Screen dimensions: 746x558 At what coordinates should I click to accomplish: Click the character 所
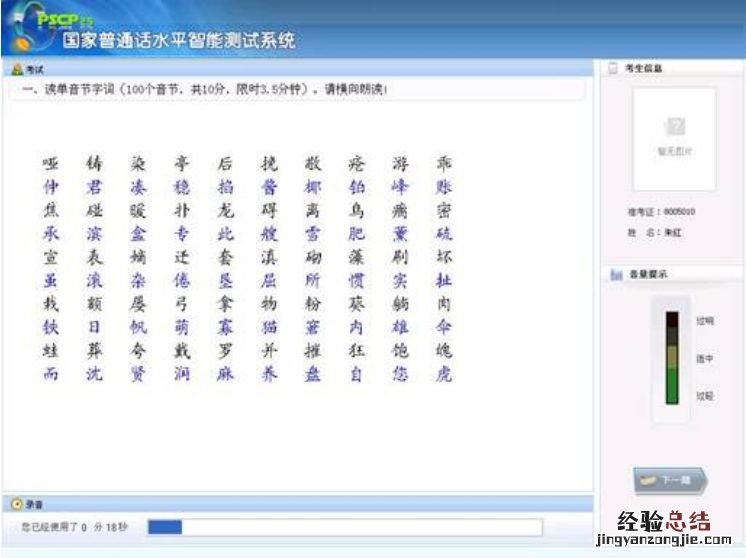click(x=313, y=280)
